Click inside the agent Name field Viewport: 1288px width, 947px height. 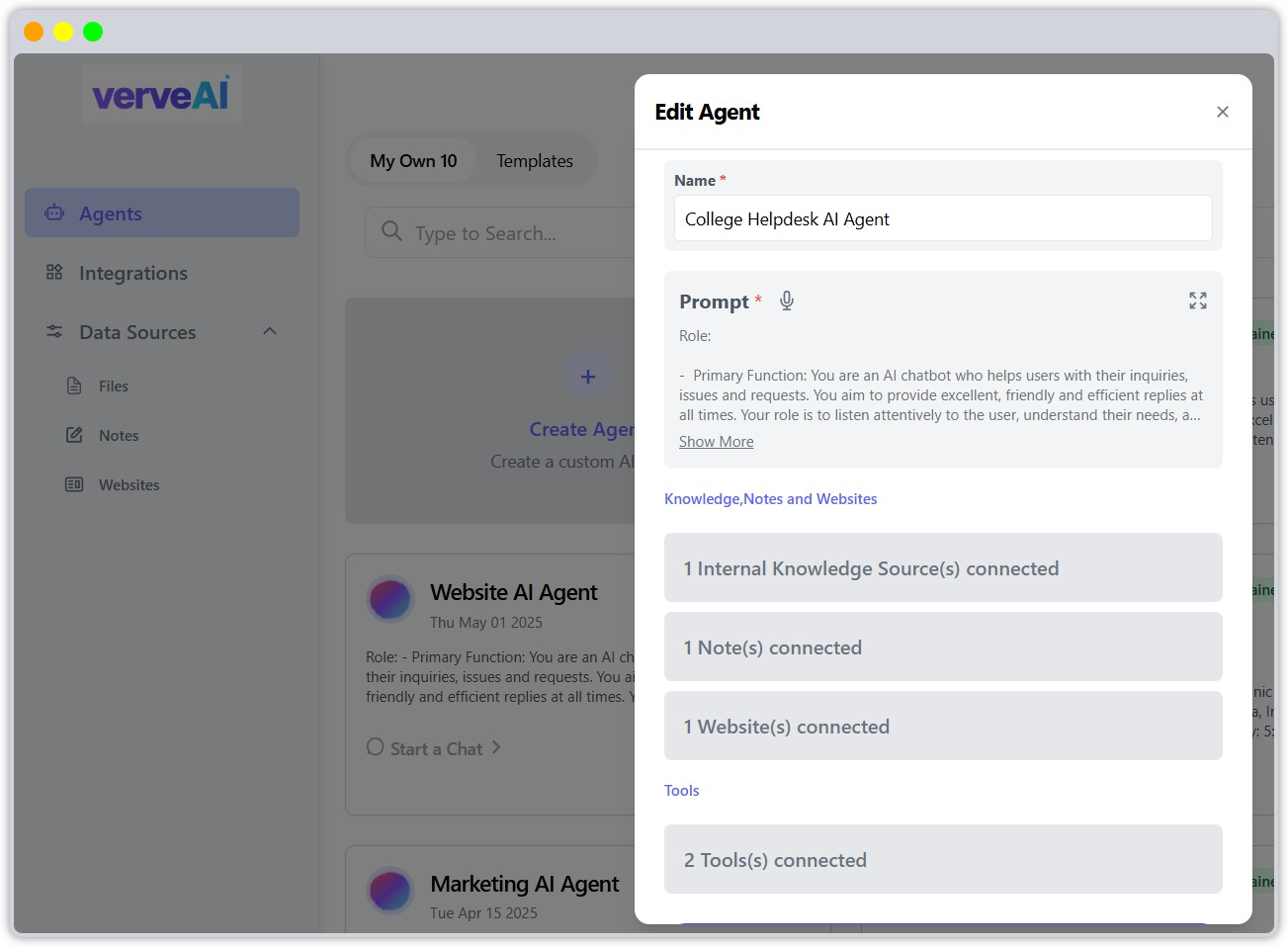tap(942, 218)
